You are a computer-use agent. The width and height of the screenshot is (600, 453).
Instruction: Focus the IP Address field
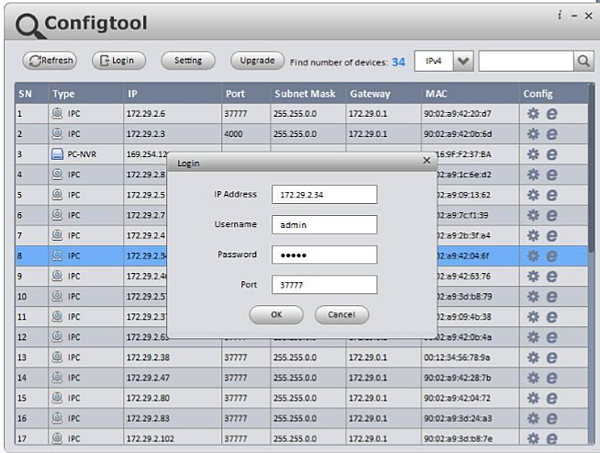coord(324,195)
